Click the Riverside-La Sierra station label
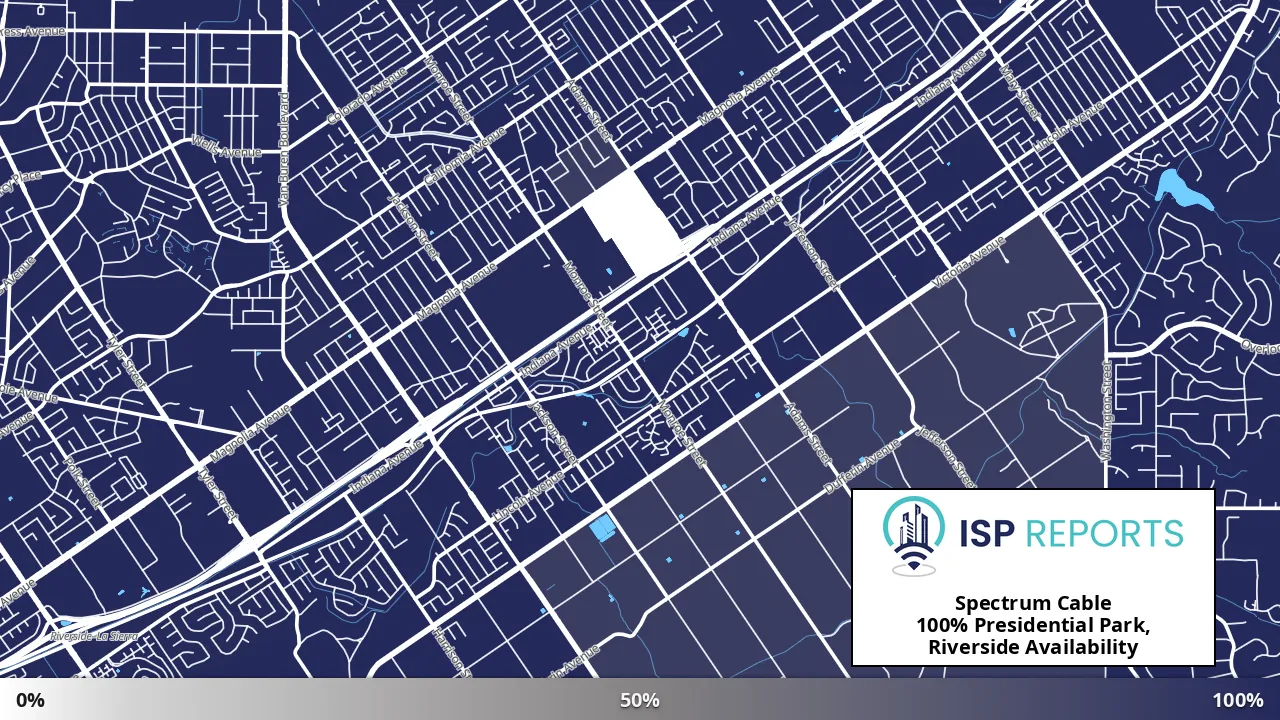 (x=94, y=636)
